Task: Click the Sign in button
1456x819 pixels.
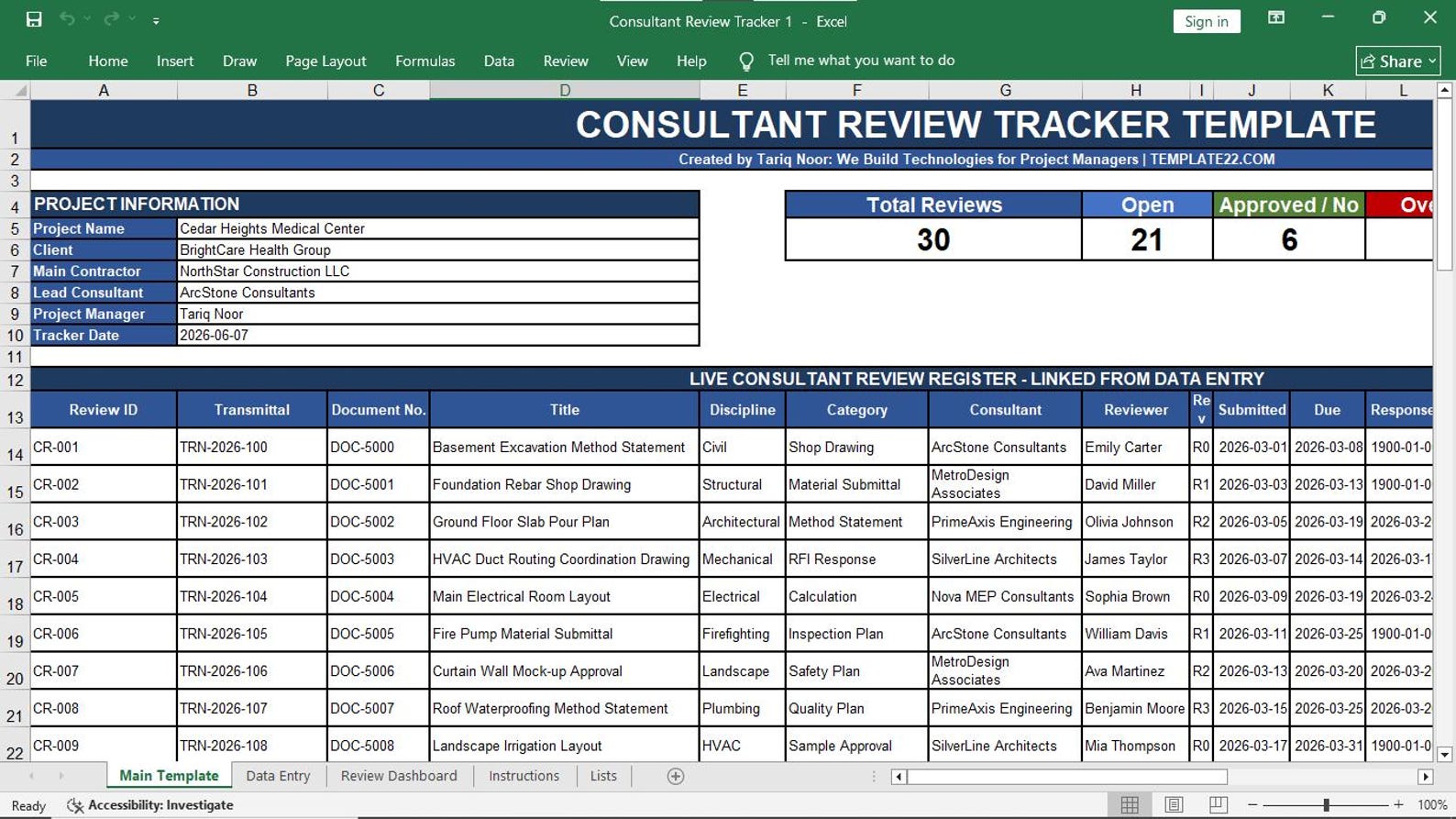Action: (x=1207, y=21)
